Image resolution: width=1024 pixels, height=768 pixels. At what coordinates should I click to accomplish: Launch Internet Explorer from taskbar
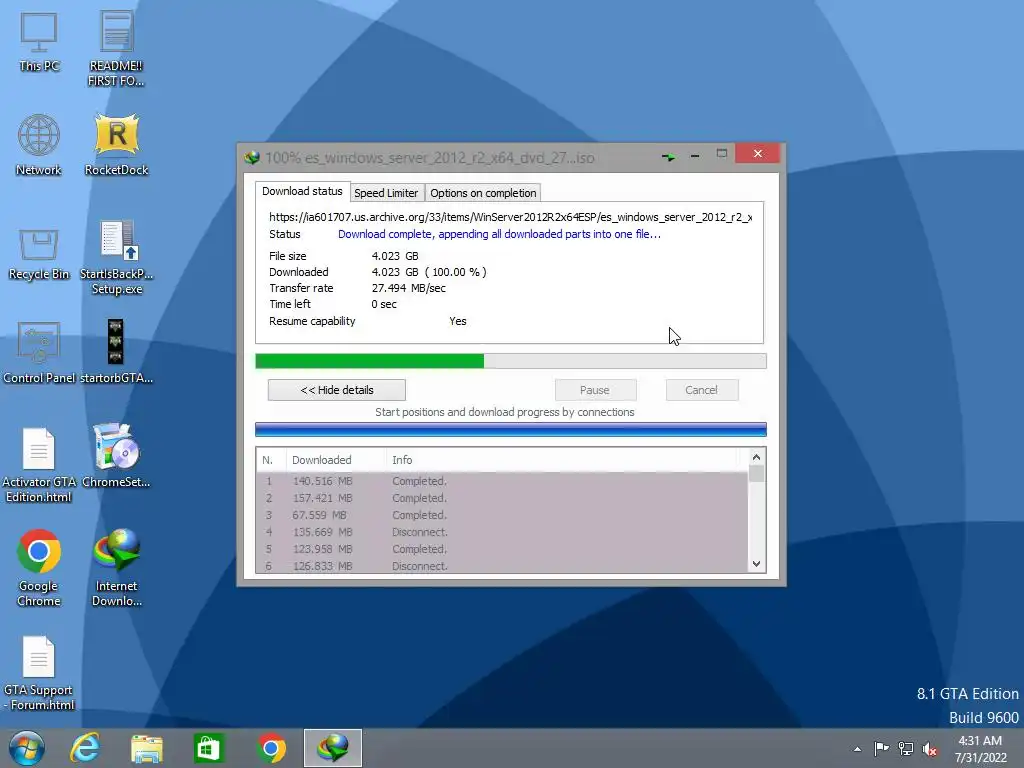85,748
